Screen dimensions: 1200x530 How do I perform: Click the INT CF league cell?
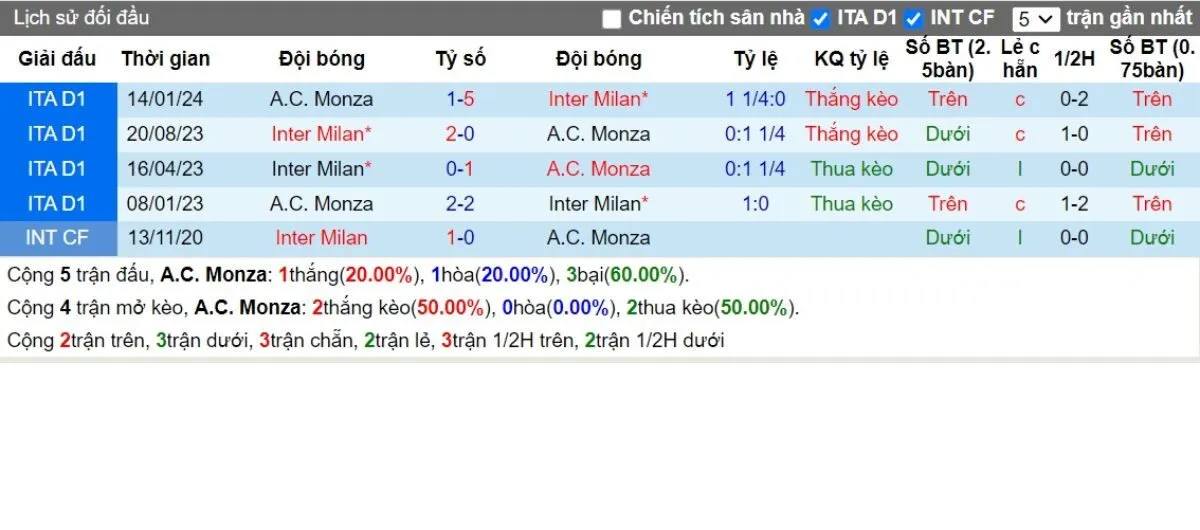pyautogui.click(x=57, y=238)
